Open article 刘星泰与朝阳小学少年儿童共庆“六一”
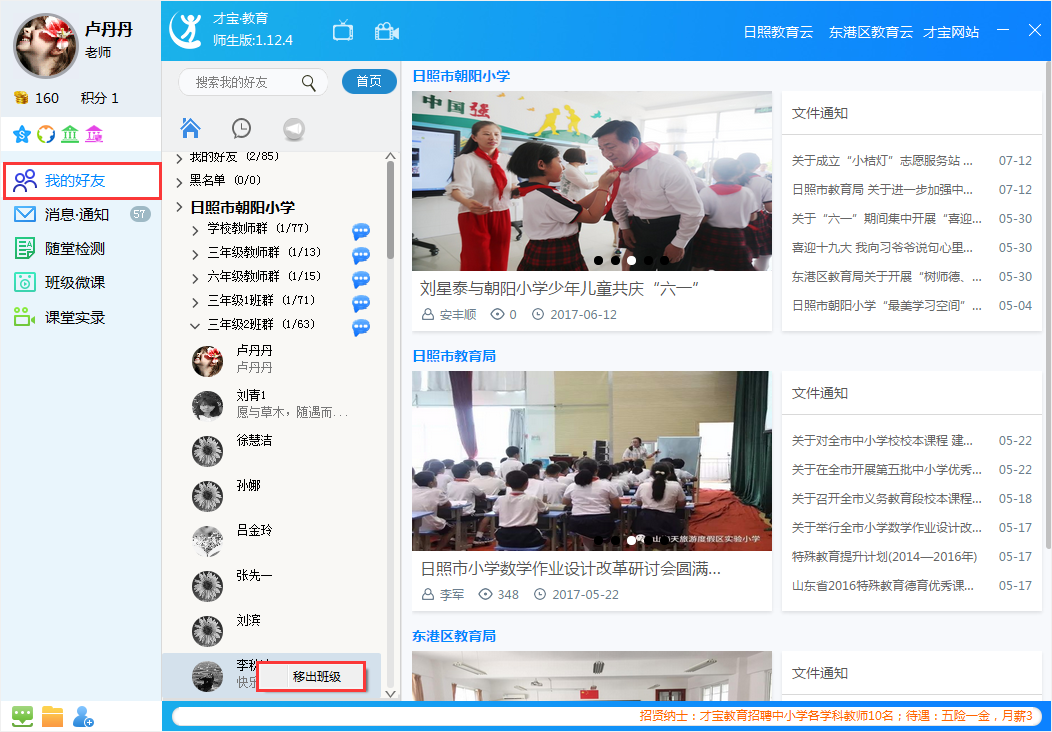The width and height of the screenshot is (1052, 732). tap(560, 289)
